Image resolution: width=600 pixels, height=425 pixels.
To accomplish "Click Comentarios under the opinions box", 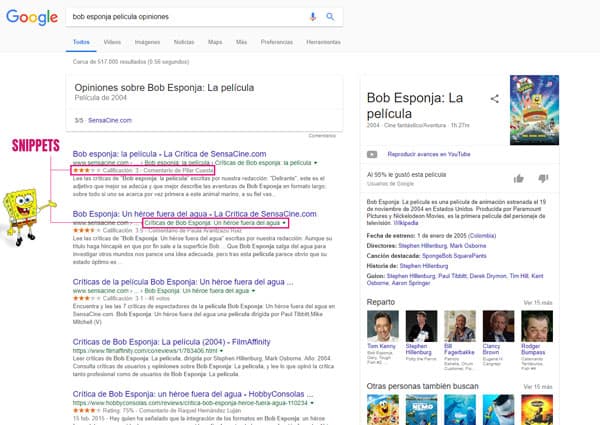I will 322,135.
